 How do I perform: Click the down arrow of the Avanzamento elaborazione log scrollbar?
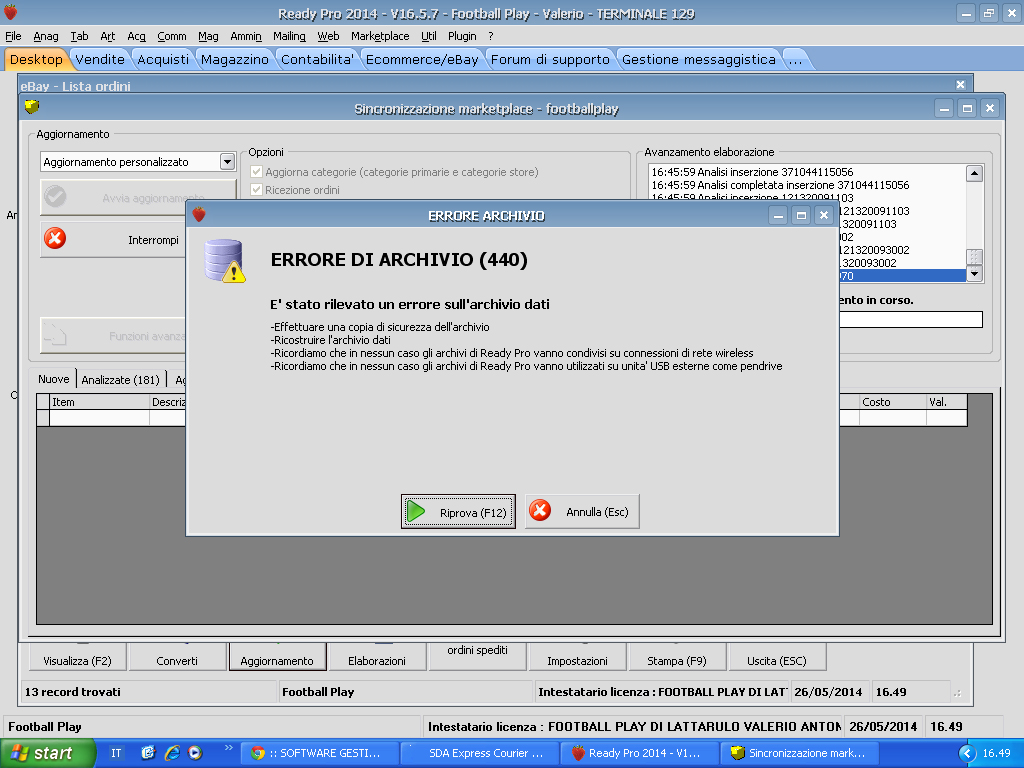click(974, 274)
